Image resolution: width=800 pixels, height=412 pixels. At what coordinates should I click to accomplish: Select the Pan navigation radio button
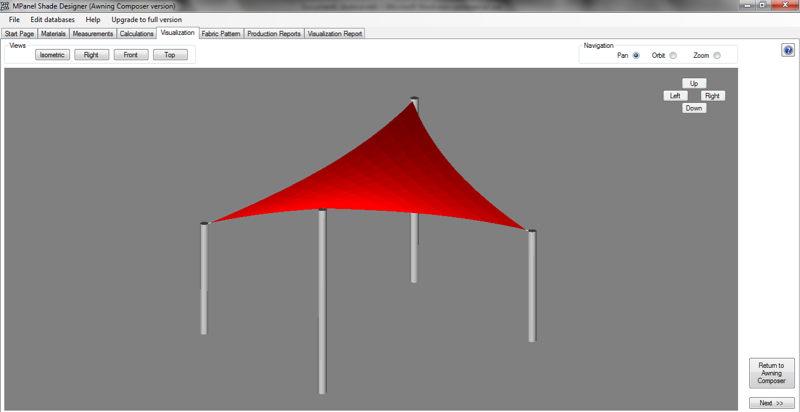(636, 56)
